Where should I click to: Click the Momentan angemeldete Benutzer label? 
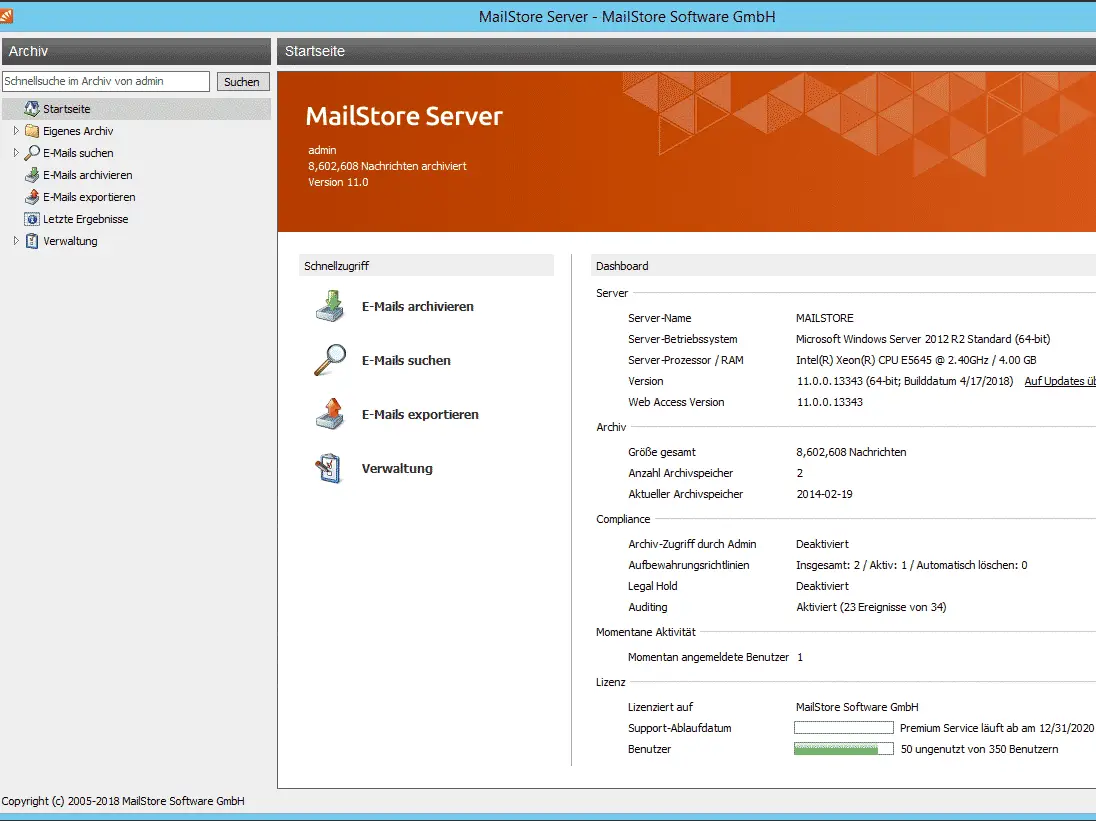(x=708, y=657)
